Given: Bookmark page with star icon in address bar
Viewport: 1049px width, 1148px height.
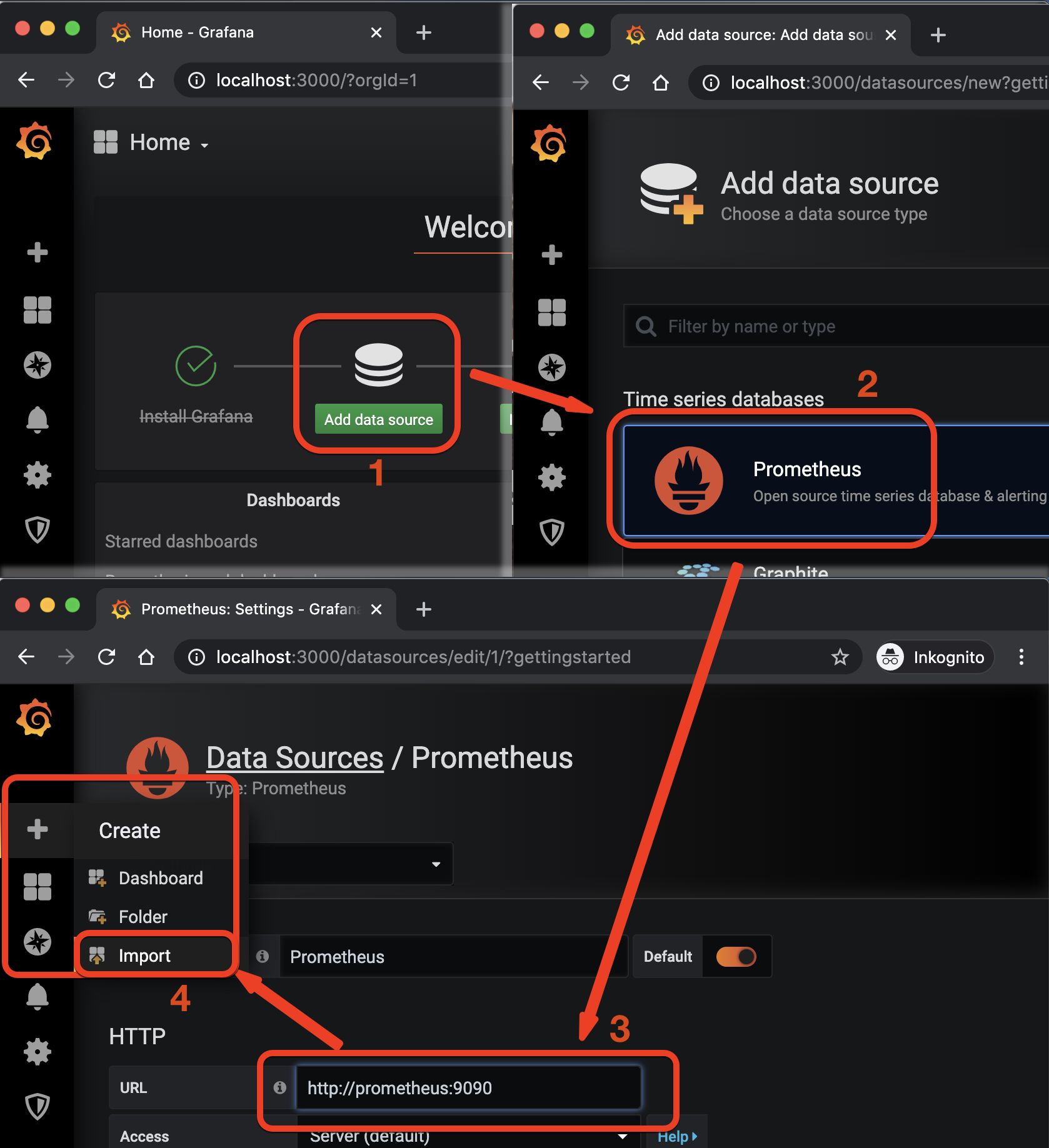Looking at the screenshot, I should [x=840, y=657].
